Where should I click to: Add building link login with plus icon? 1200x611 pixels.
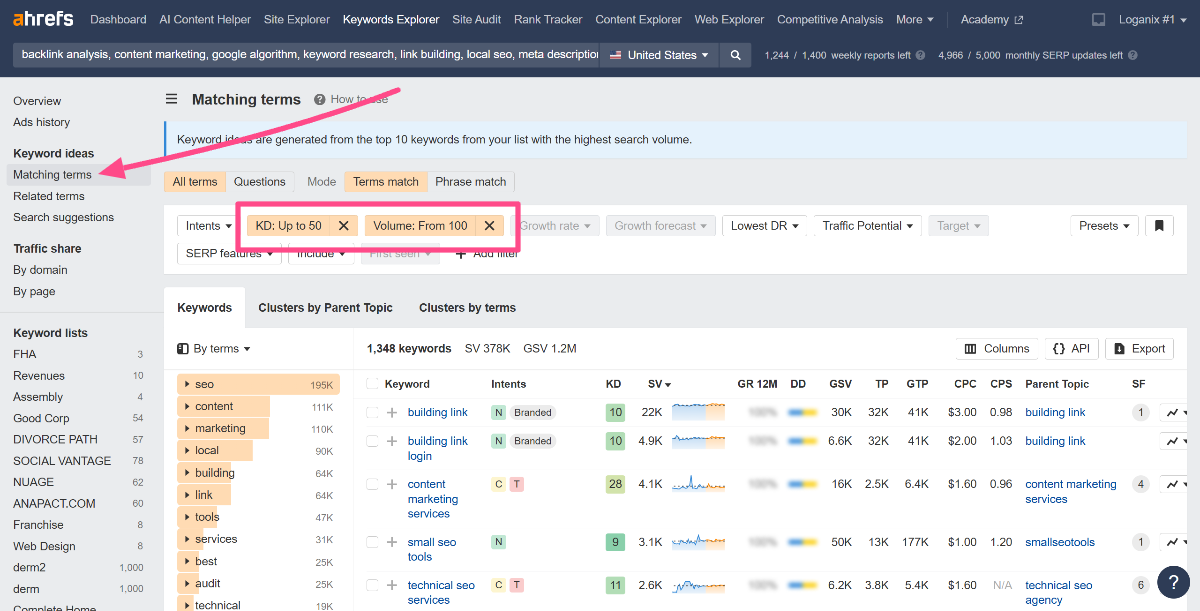392,442
